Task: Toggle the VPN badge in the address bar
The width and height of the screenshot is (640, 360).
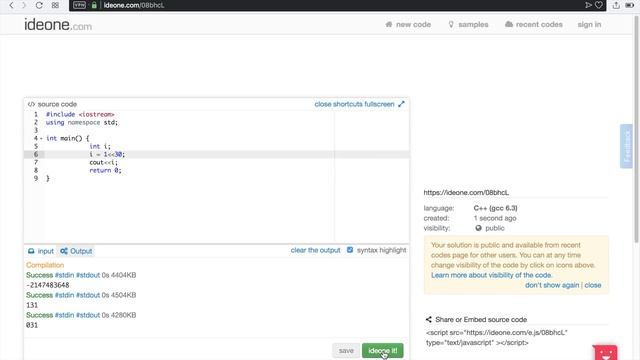Action: click(80, 5)
